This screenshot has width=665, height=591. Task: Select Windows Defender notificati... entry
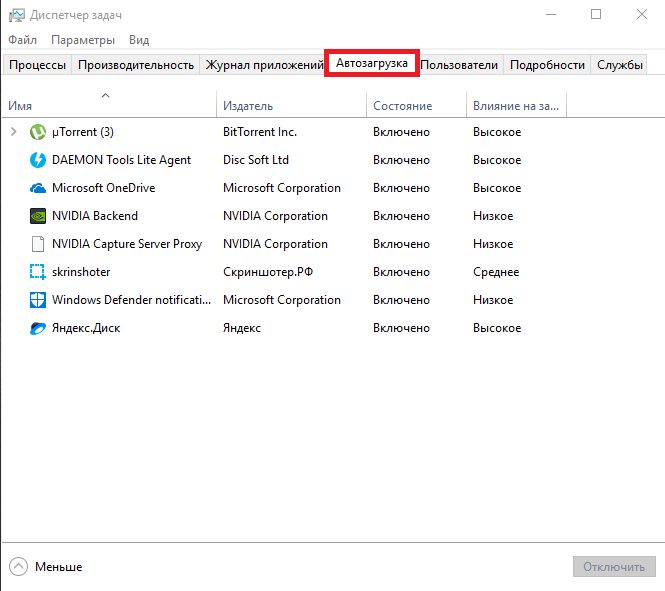(x=131, y=300)
